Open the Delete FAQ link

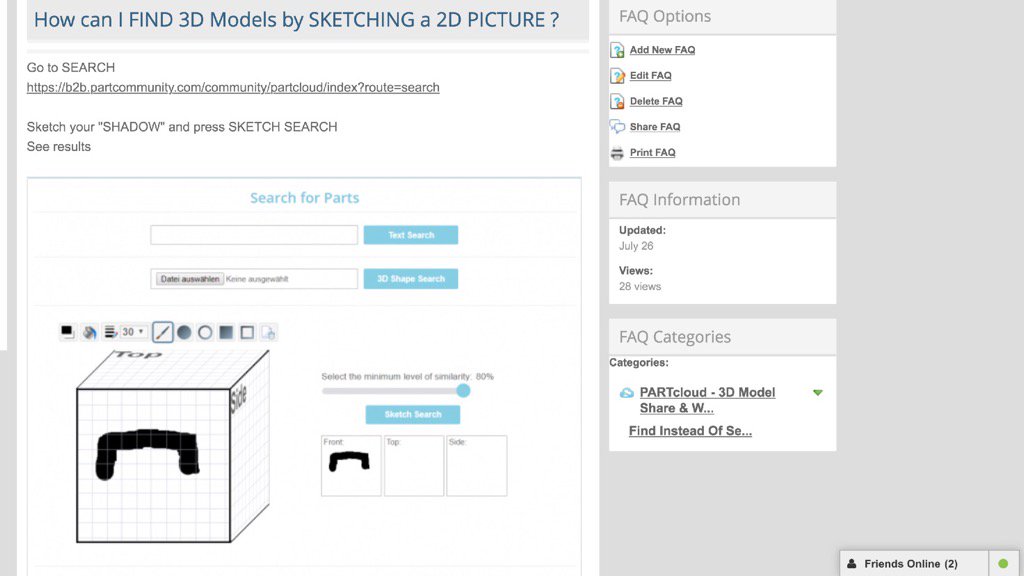click(656, 101)
